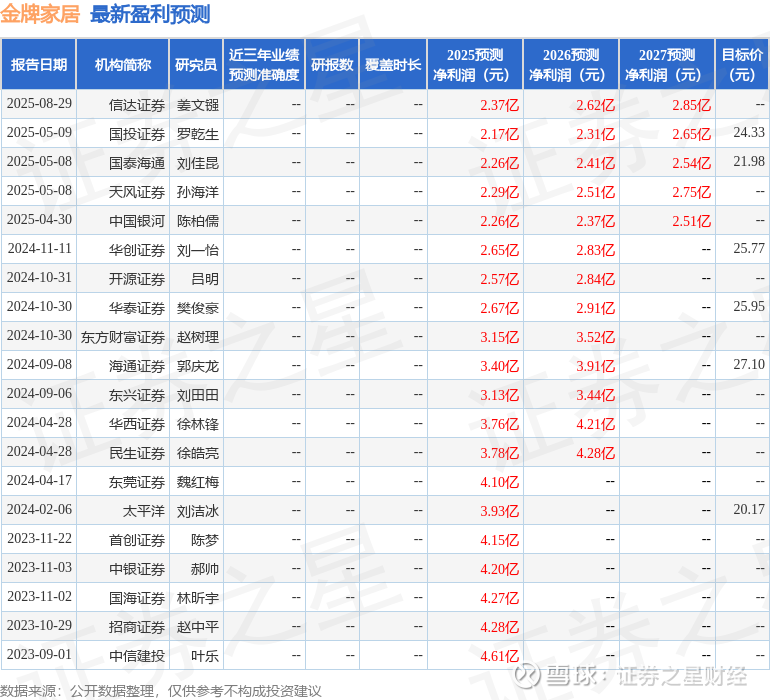Click the 2027预测净利润 column header
770x700 pixels.
tap(667, 64)
